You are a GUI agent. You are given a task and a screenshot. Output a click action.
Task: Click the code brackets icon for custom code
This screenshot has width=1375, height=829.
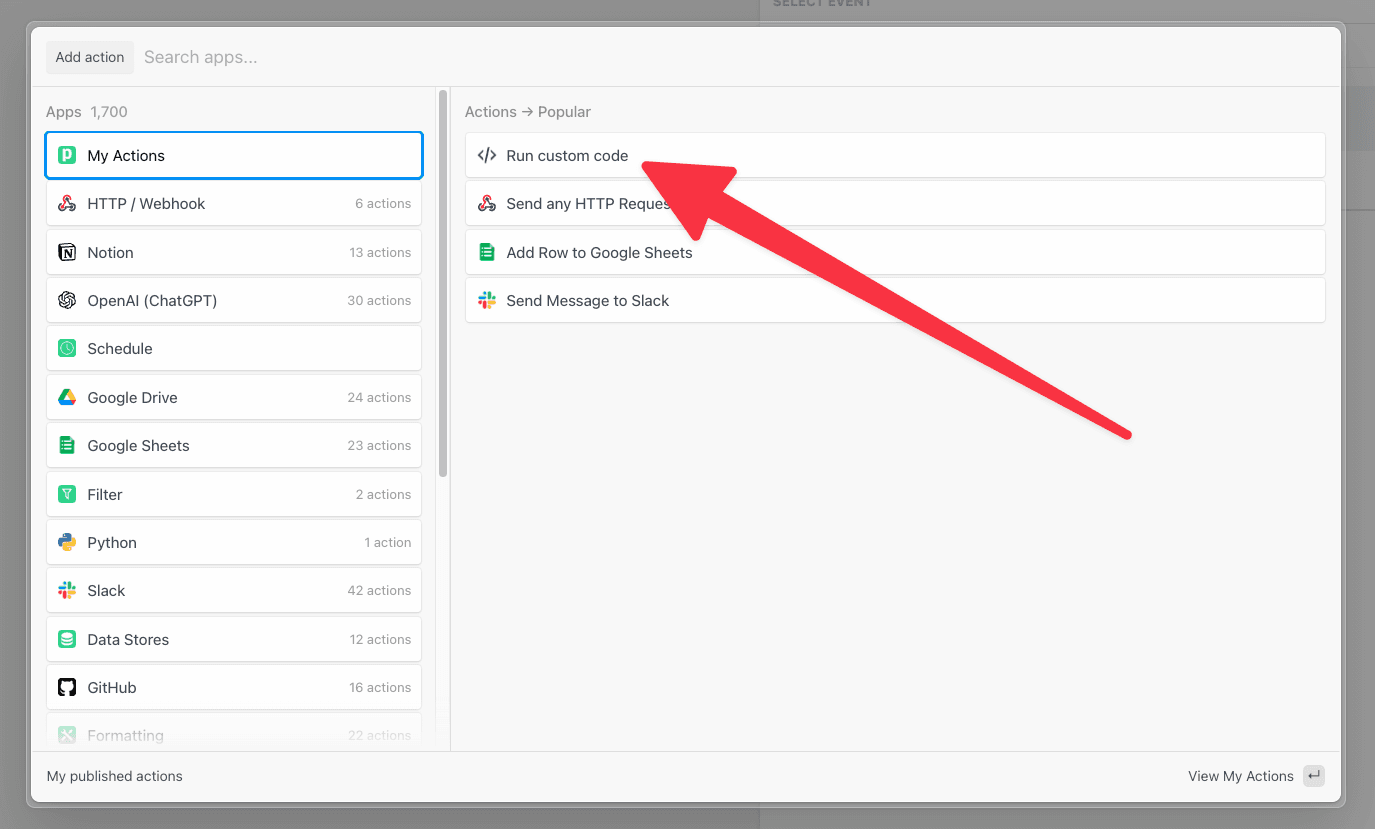tap(487, 155)
